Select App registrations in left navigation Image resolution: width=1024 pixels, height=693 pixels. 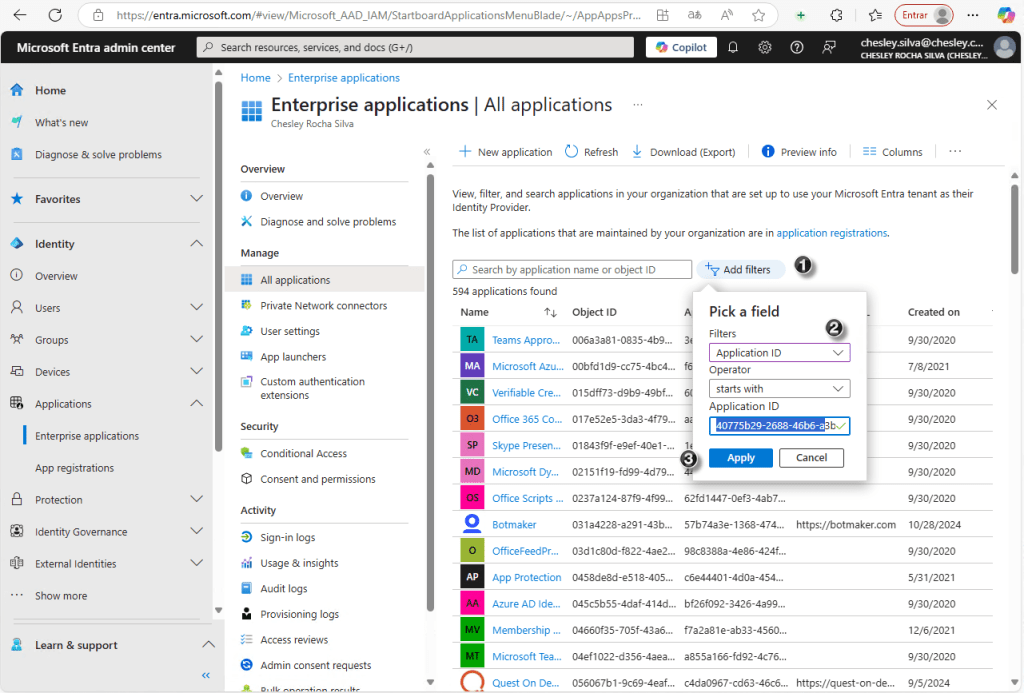pyautogui.click(x=75, y=468)
